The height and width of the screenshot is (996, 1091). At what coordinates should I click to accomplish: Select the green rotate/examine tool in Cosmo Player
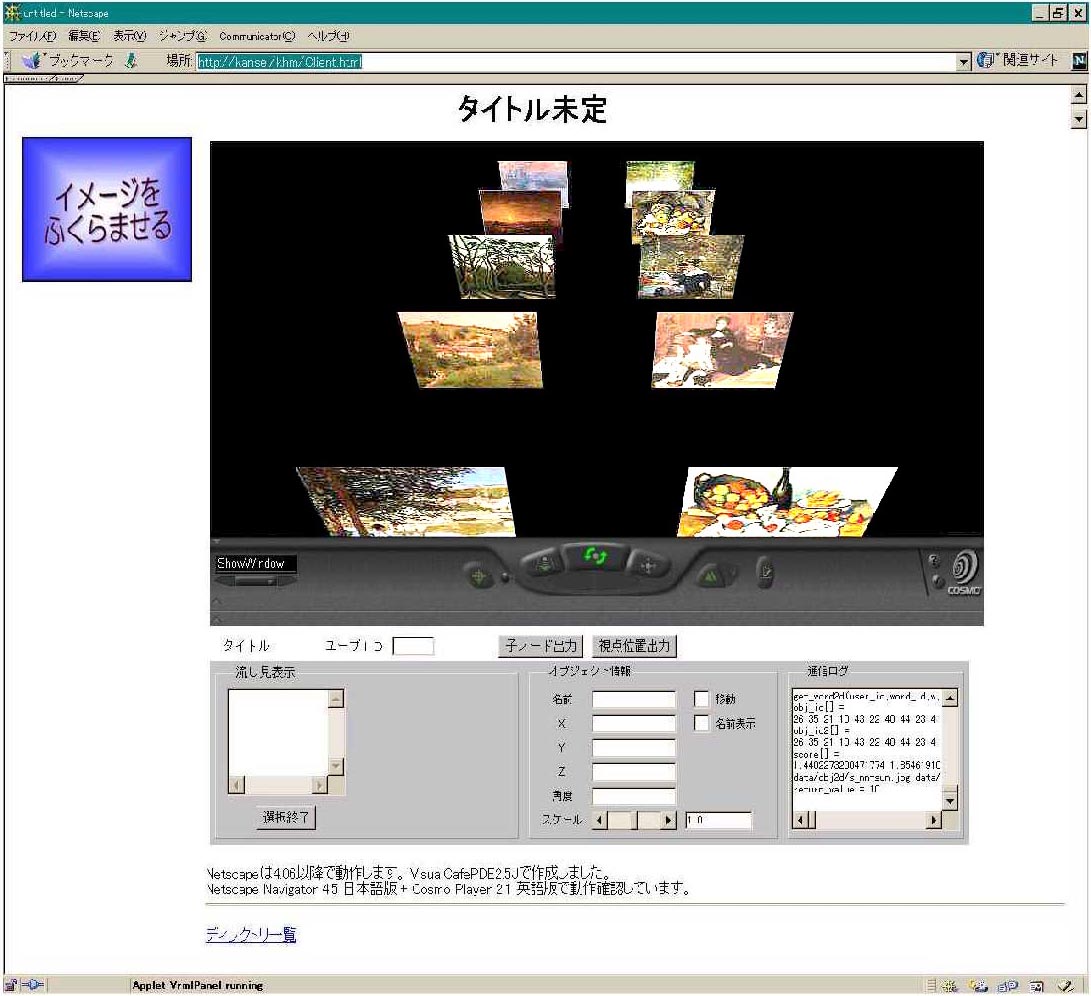point(595,557)
